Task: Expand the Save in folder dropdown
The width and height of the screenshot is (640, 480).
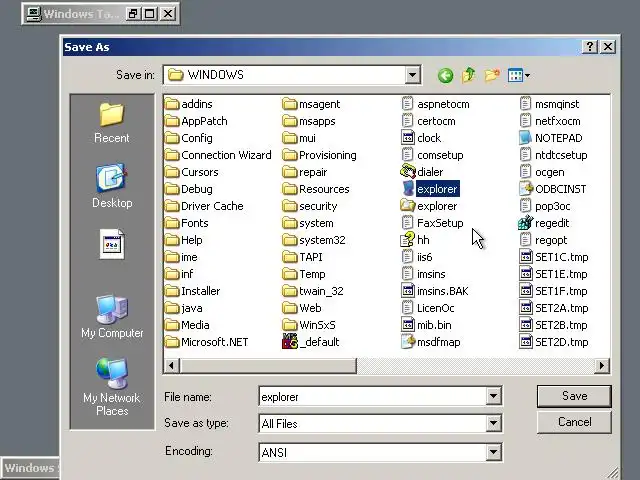Action: [412, 75]
